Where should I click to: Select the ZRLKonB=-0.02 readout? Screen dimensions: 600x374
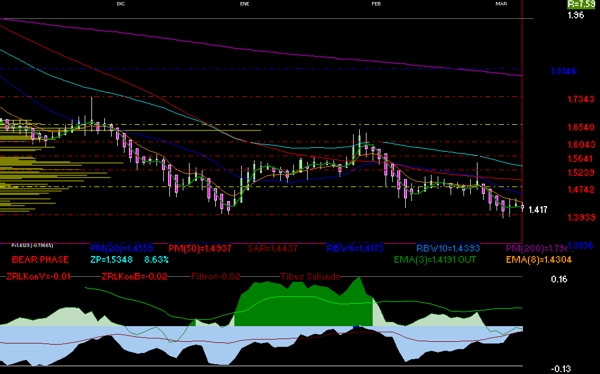(x=134, y=276)
